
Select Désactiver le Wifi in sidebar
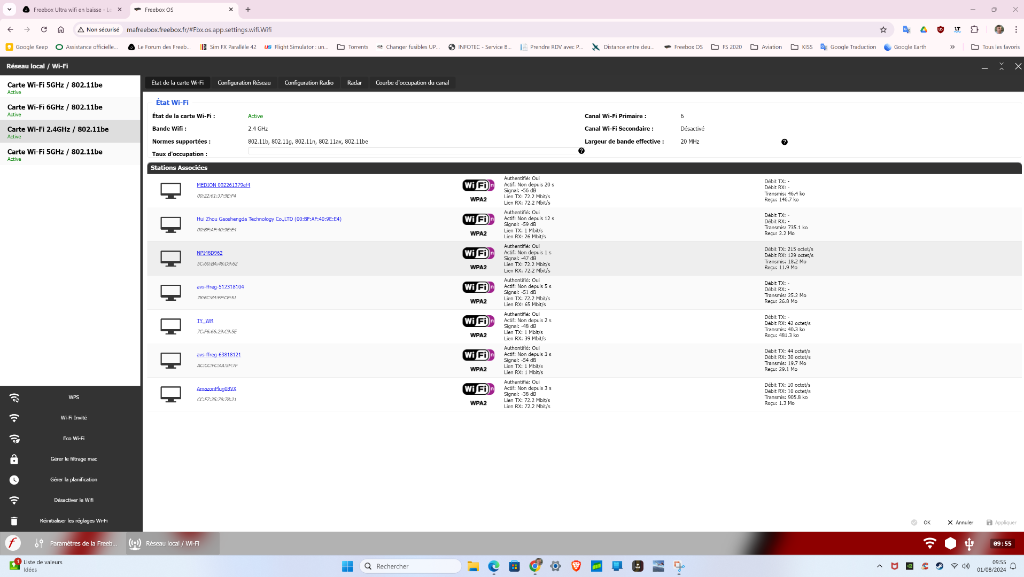tap(73, 500)
